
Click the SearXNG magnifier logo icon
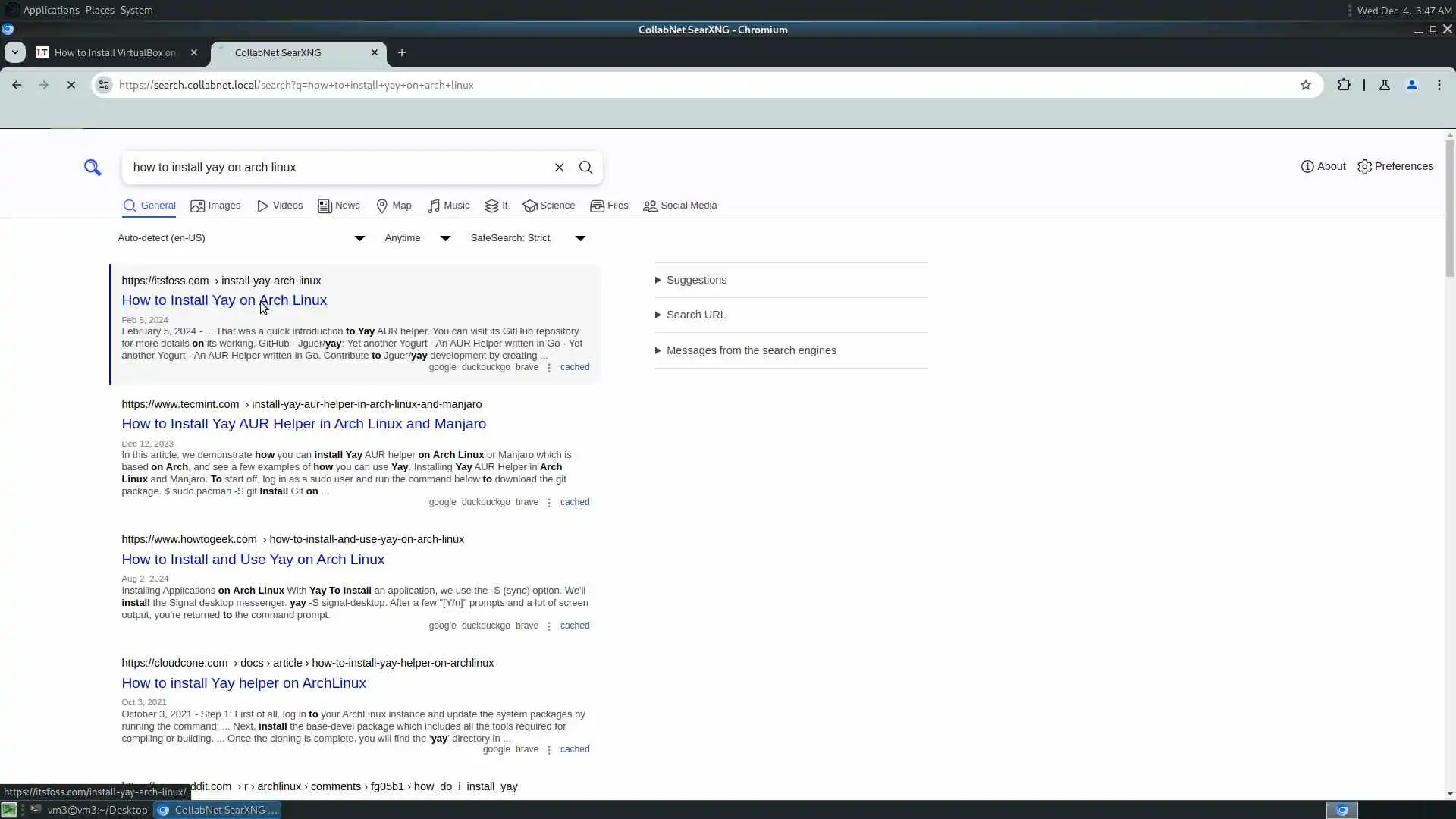click(93, 168)
